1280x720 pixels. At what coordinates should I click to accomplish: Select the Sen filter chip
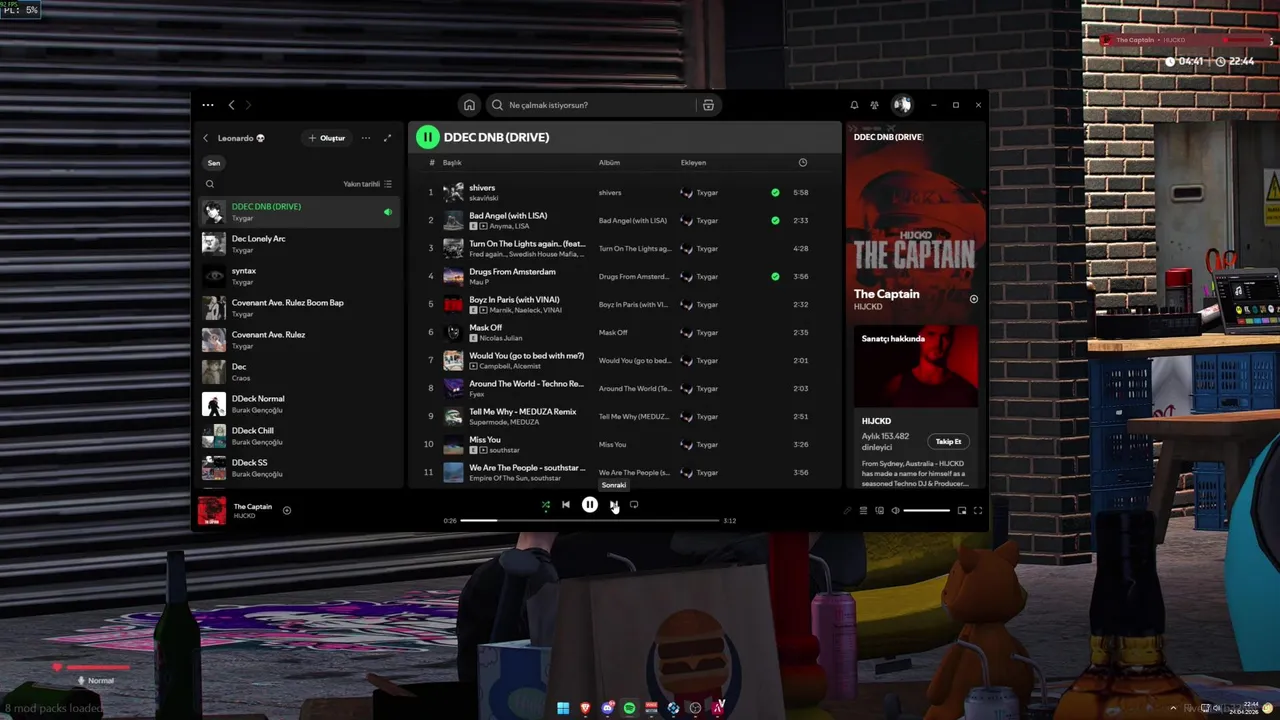[214, 163]
